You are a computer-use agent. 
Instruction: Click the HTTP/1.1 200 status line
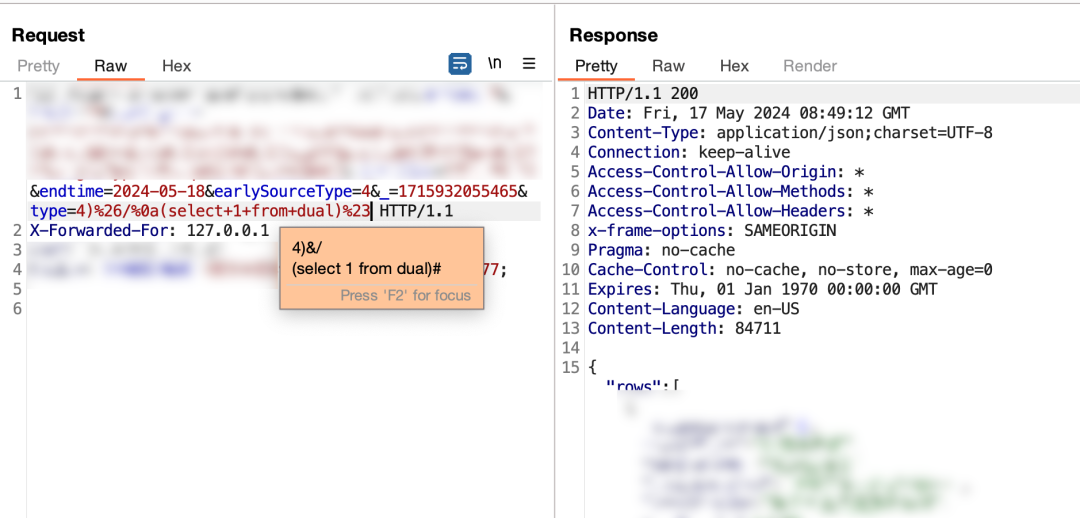[x=642, y=94]
